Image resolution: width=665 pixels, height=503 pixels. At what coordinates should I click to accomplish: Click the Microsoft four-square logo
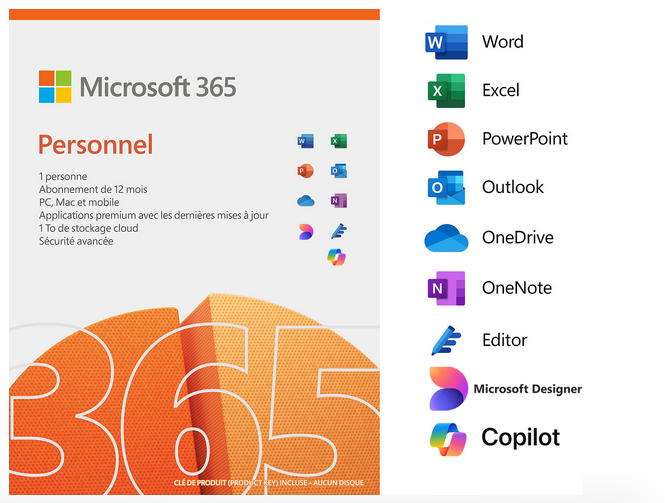point(56,87)
